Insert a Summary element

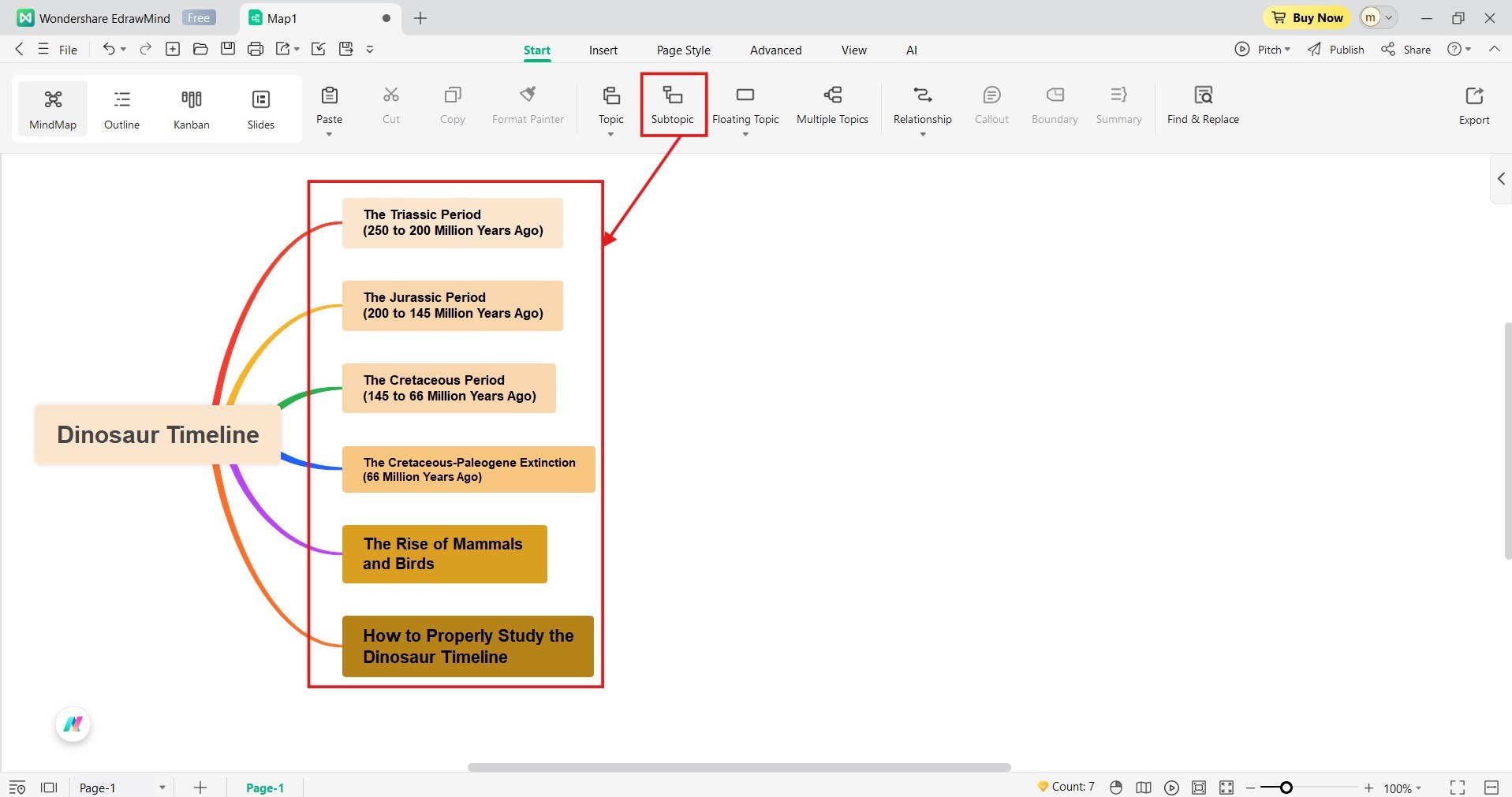(x=1118, y=105)
